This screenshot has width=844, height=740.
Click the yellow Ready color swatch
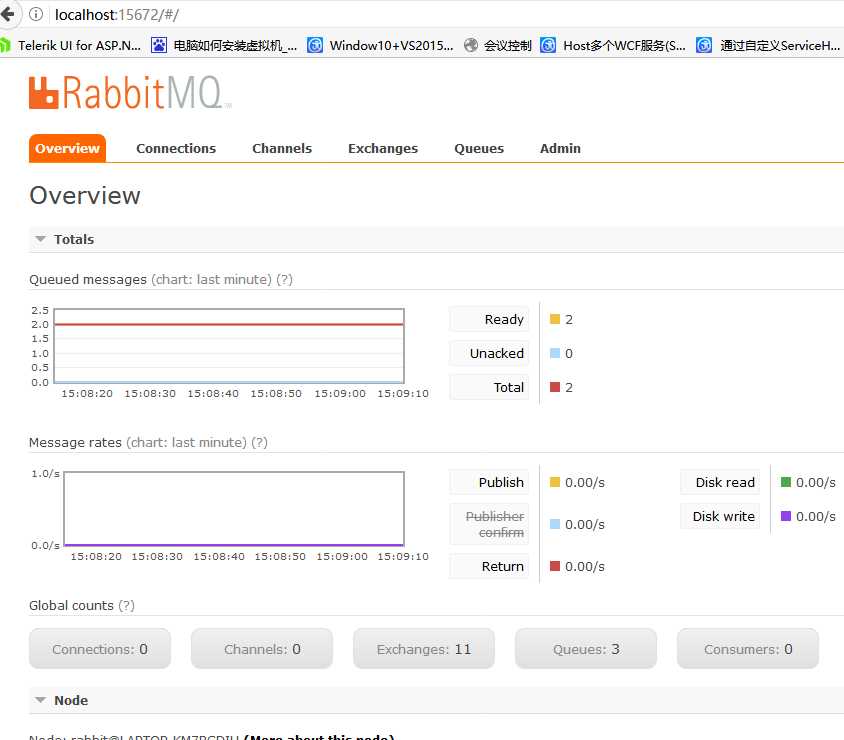(555, 319)
